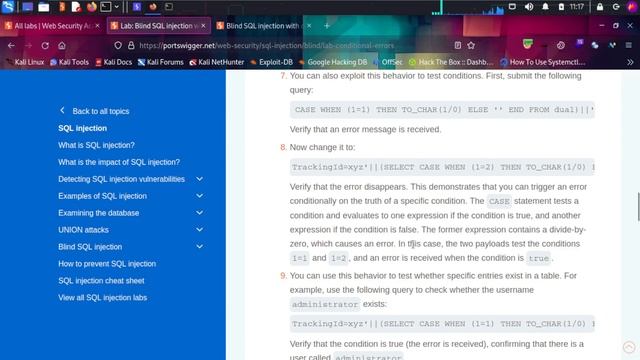The image size is (640, 360).
Task: Open How to prevent SQL injection
Action: 107,264
